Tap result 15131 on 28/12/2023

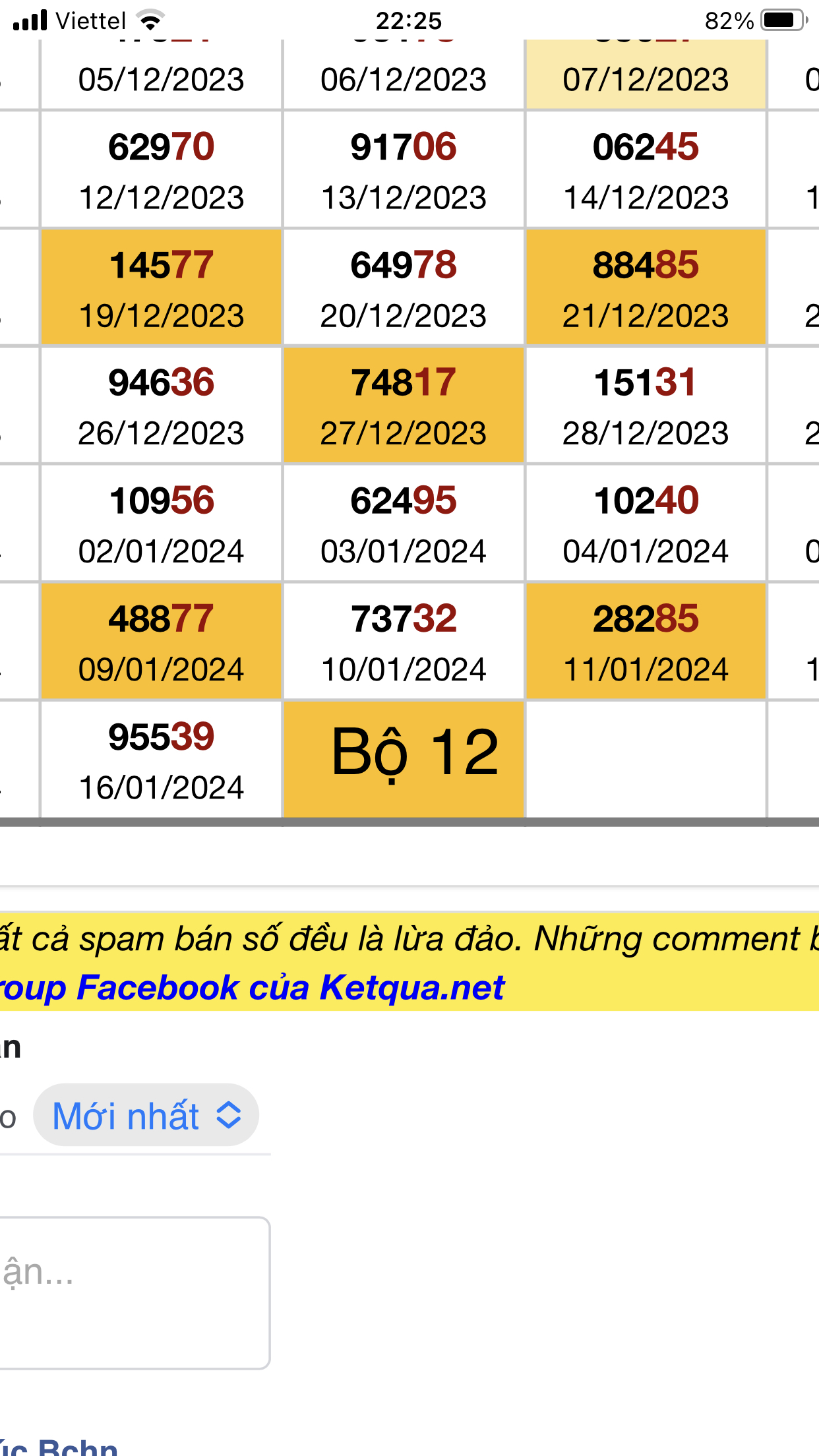point(646,406)
